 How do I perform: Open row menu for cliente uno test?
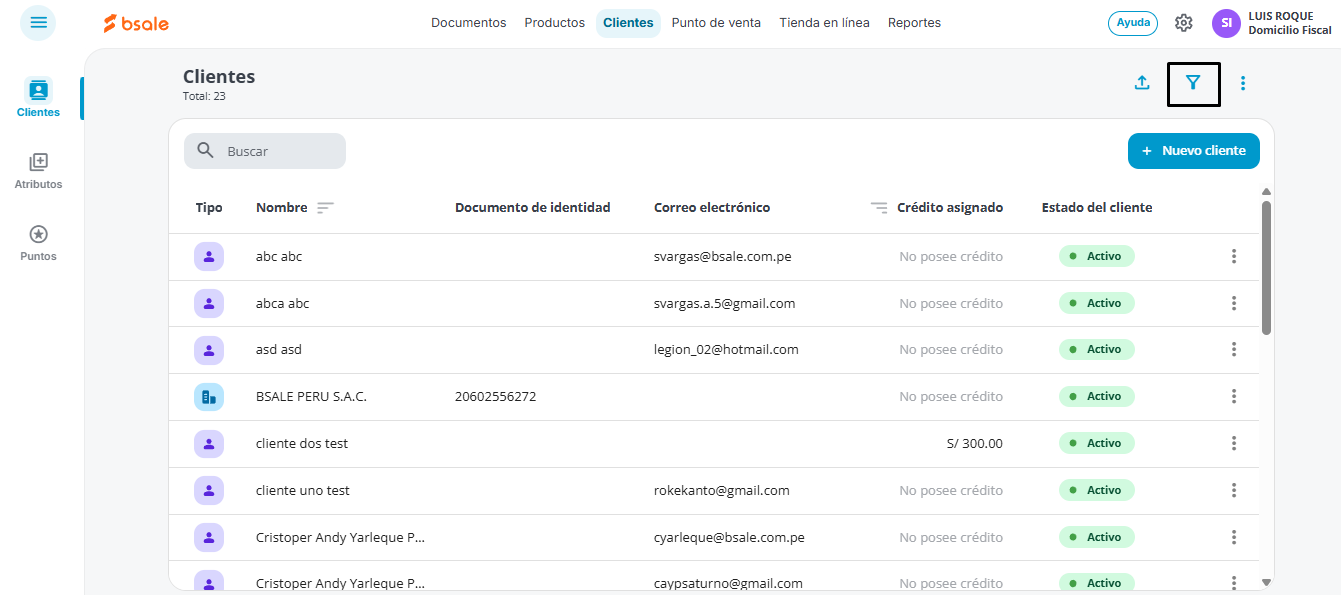tap(1234, 490)
